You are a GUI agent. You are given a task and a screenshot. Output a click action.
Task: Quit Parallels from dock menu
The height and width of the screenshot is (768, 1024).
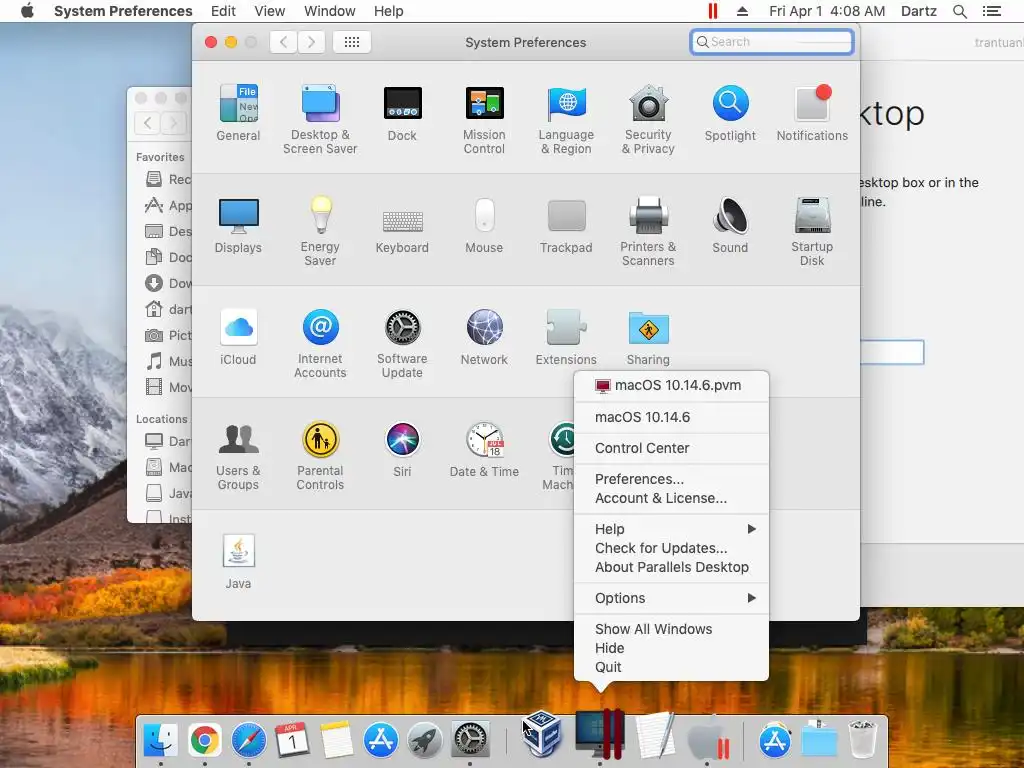point(671,667)
